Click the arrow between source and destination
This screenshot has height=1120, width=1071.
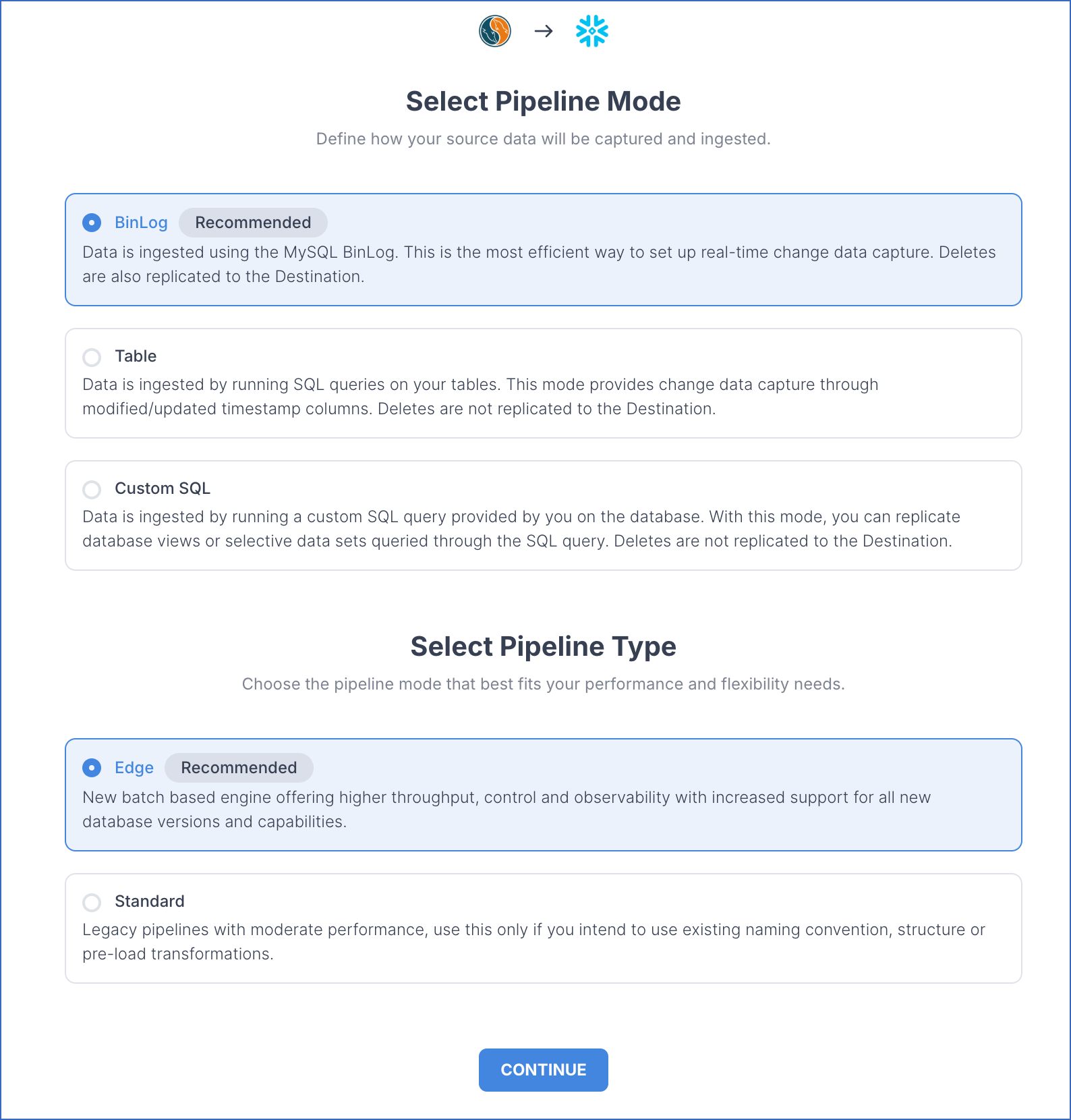(x=544, y=32)
